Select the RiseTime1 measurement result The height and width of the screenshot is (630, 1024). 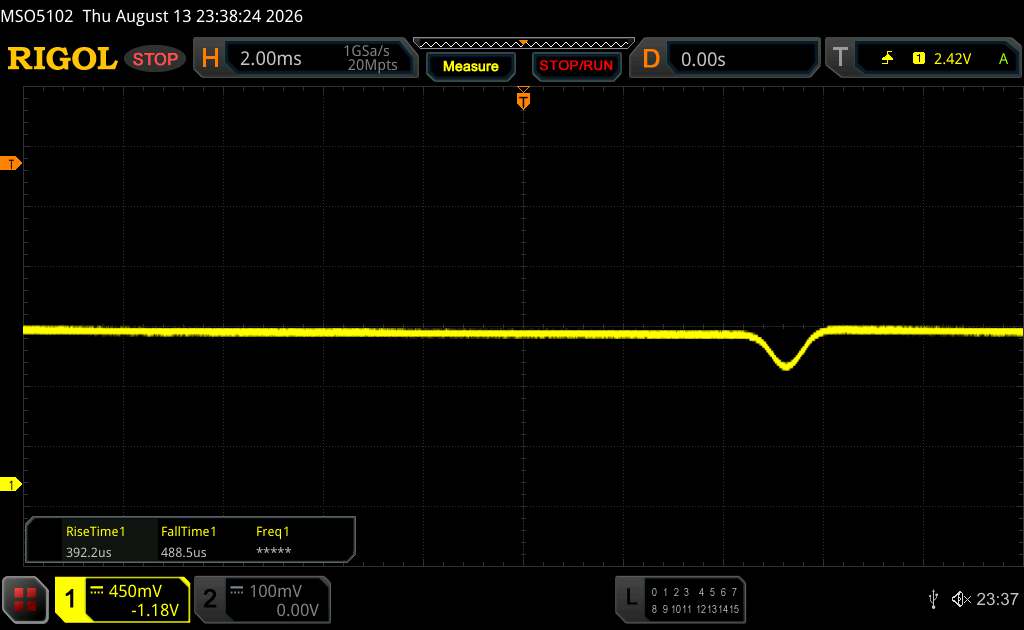[95, 541]
